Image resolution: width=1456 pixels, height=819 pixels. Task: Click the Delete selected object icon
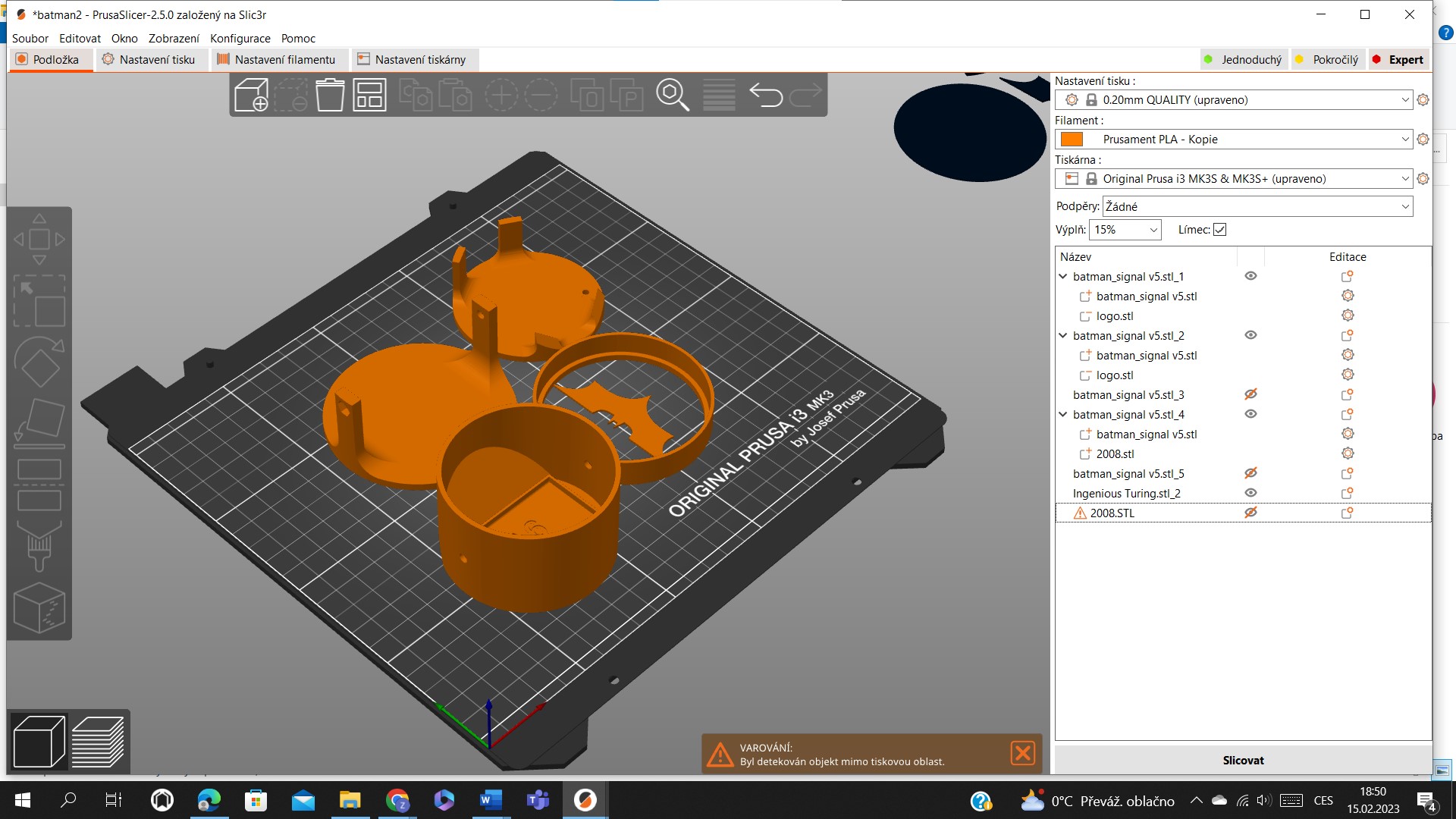pyautogui.click(x=290, y=95)
